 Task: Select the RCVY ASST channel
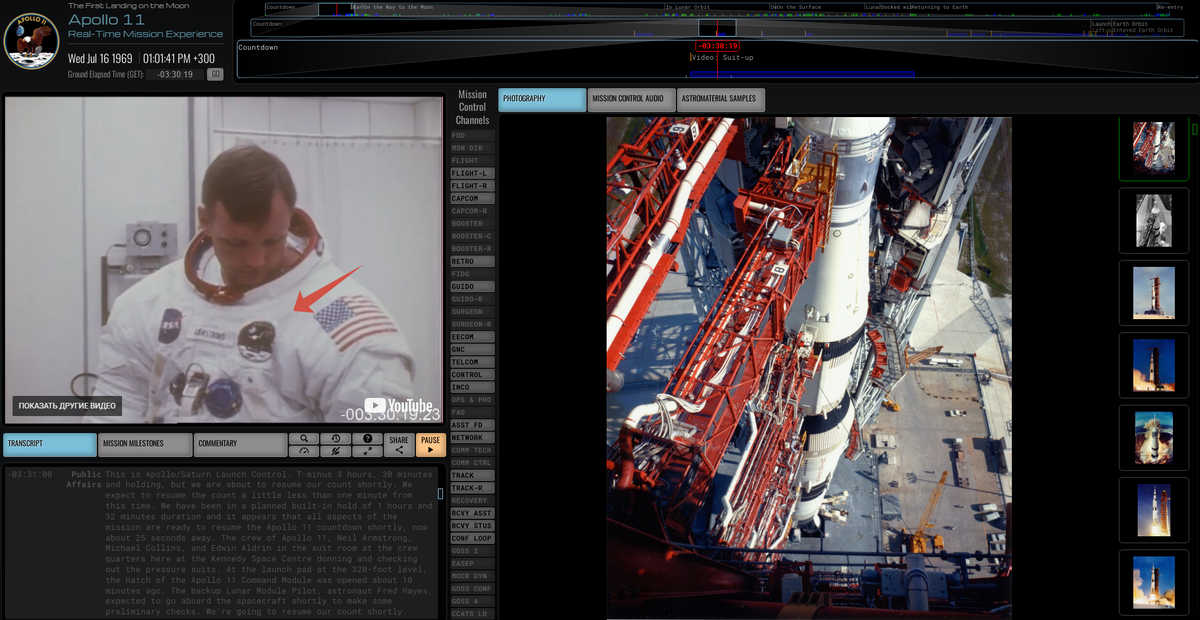point(472,513)
